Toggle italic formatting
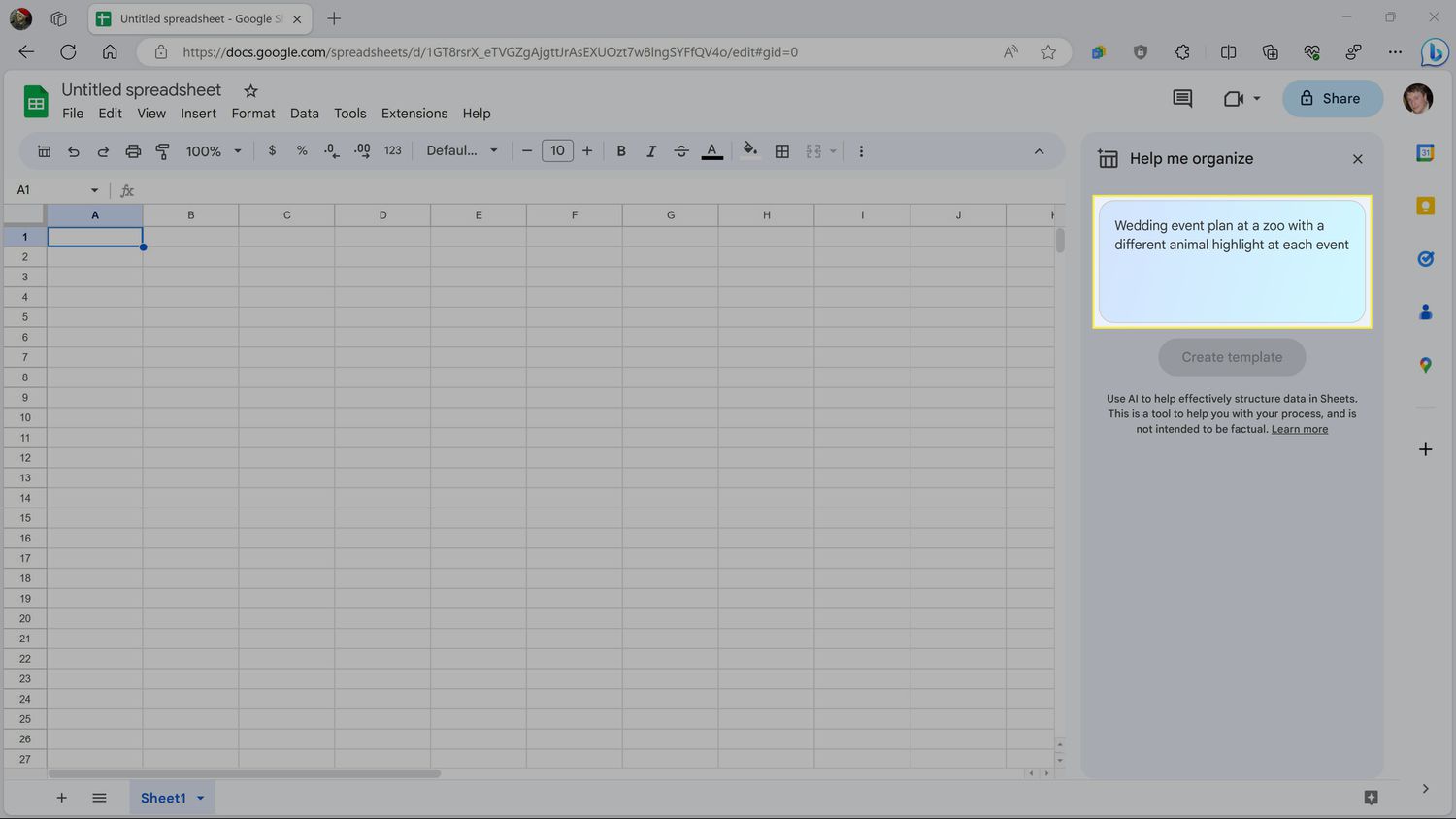 pos(651,151)
